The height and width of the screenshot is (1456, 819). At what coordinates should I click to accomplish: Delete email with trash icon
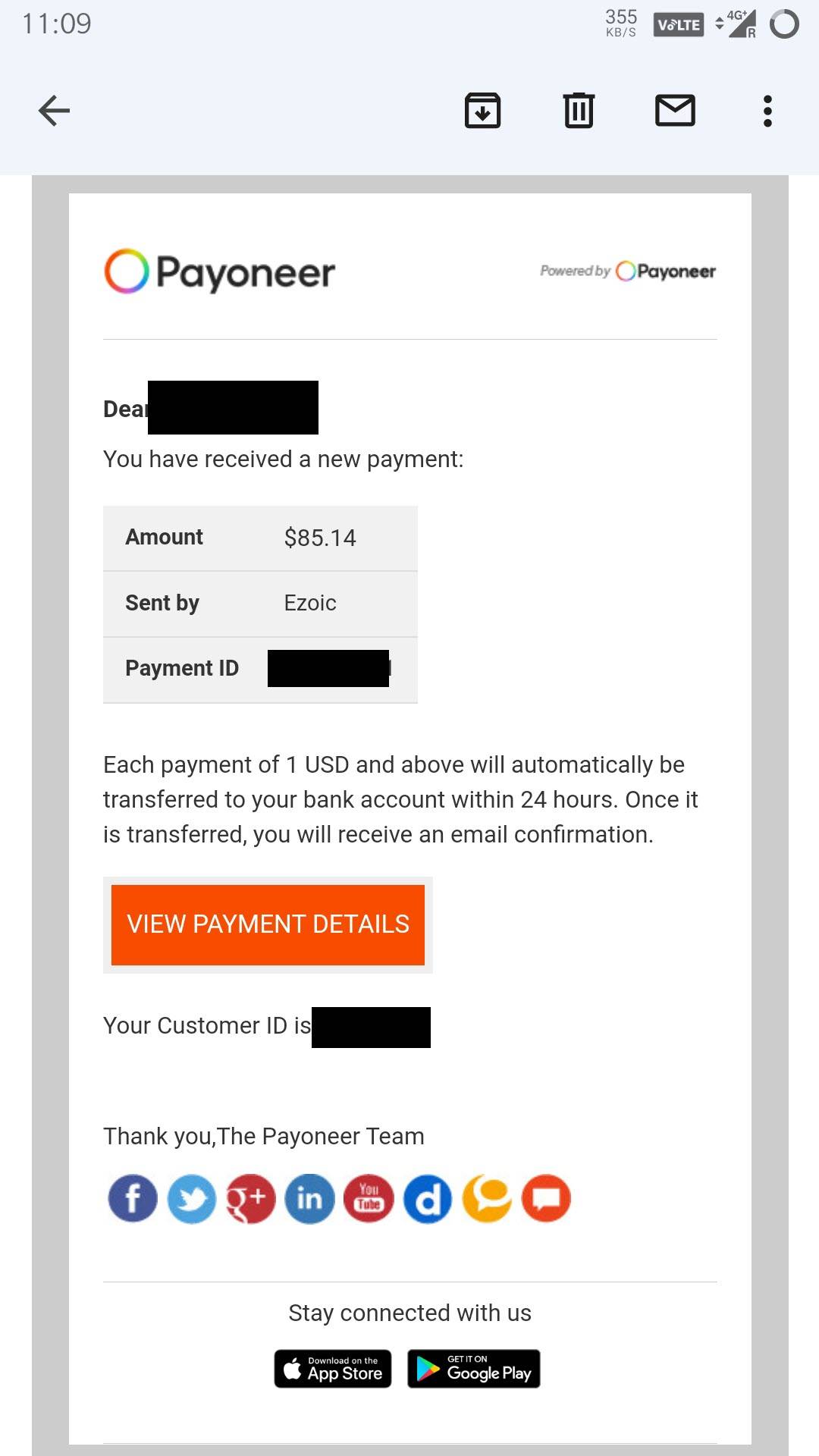point(579,111)
